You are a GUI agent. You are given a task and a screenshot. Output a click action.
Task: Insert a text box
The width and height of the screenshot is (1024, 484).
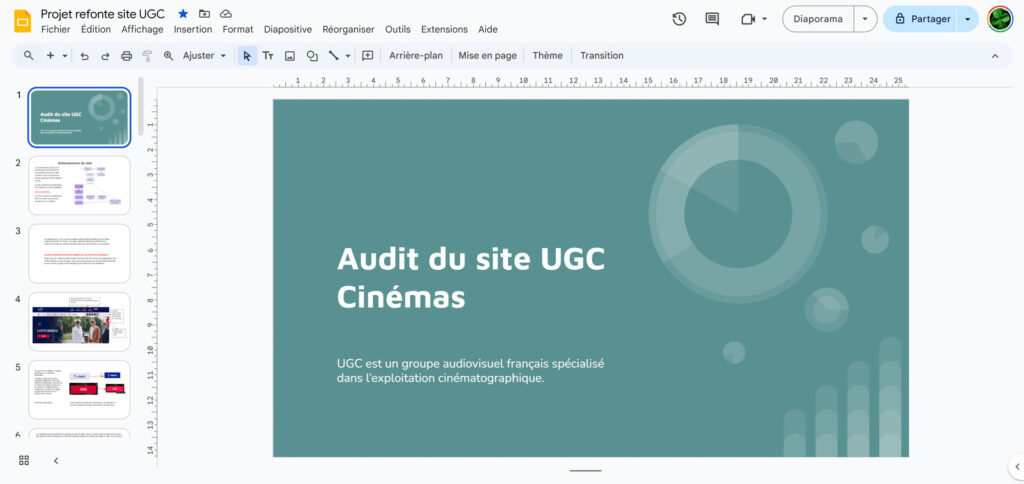[268, 56]
